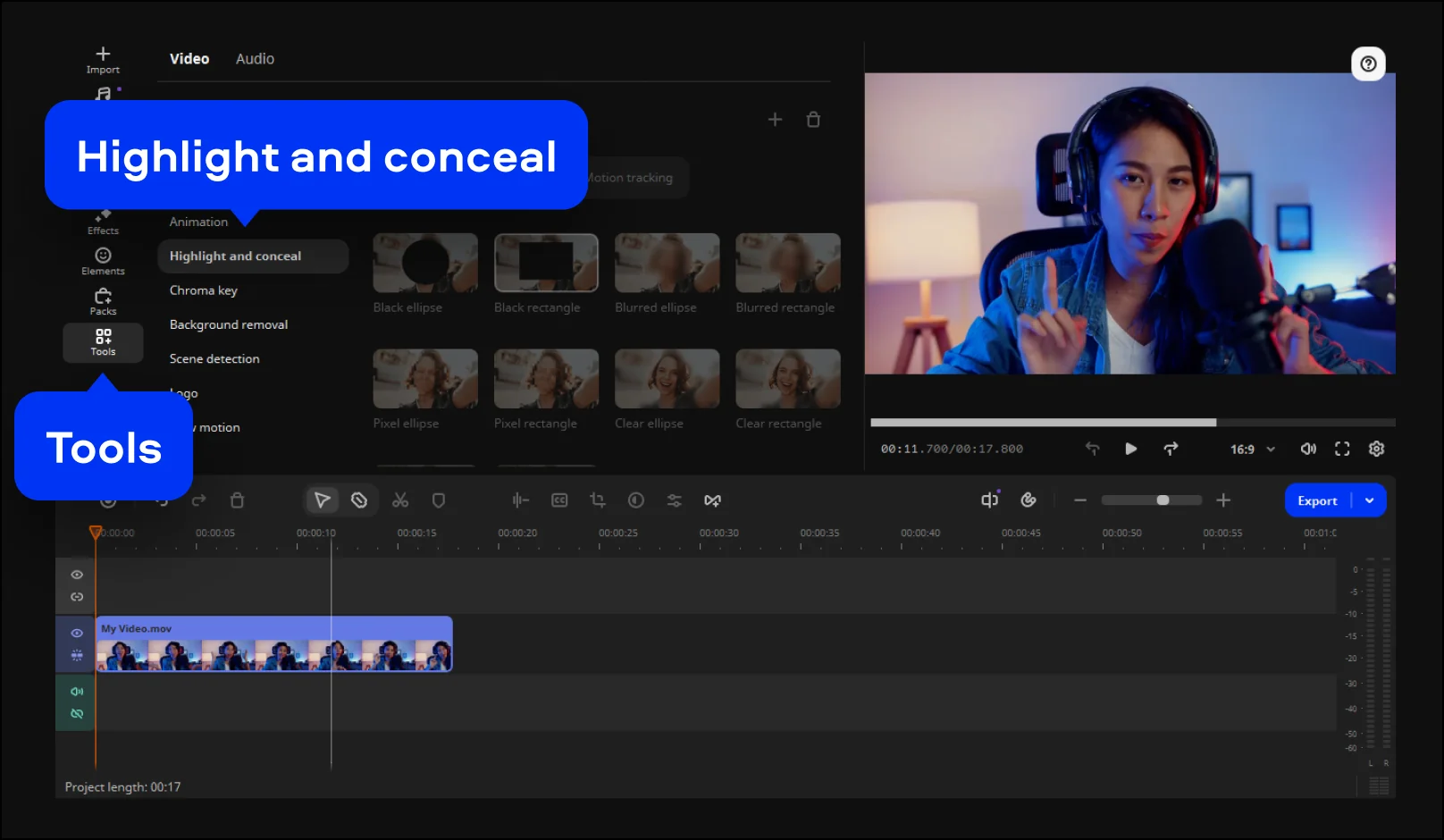The height and width of the screenshot is (840, 1444).
Task: Open Export options dropdown arrow
Action: coord(1369,501)
